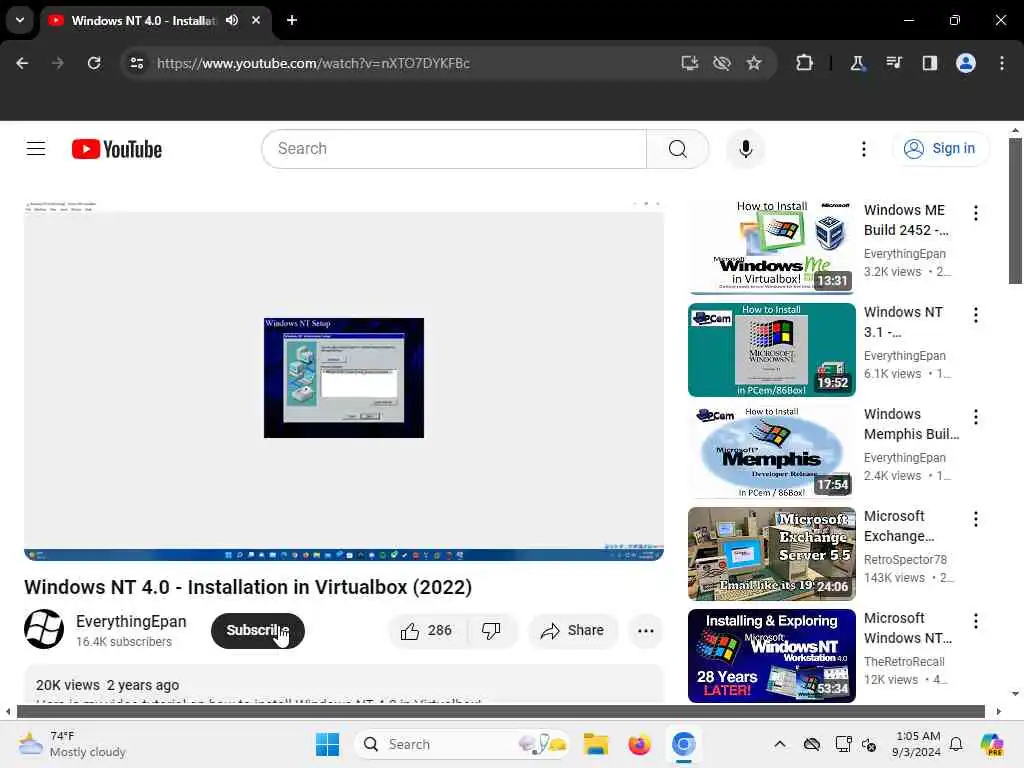The width and height of the screenshot is (1024, 768).
Task: Click the video player area
Action: click(x=344, y=381)
